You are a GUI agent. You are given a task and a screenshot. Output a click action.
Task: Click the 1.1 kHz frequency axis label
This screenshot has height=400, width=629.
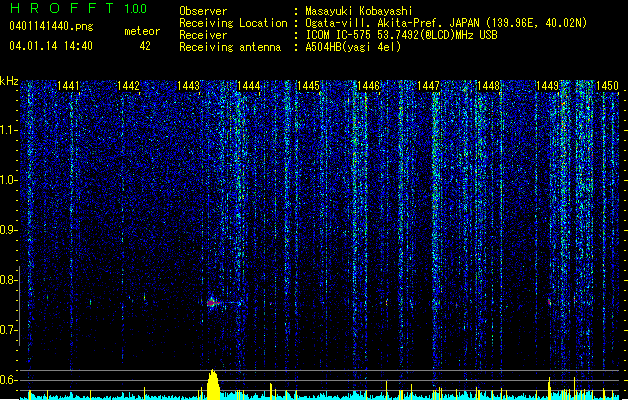click(9, 130)
